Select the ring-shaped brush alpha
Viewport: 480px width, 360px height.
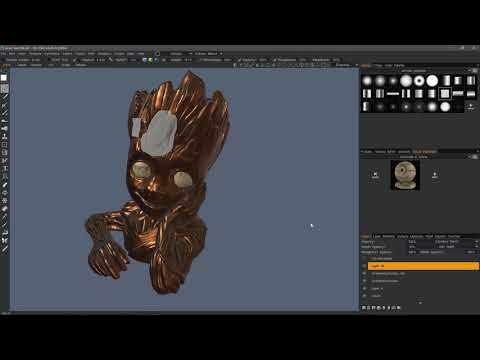pyautogui.click(x=419, y=81)
